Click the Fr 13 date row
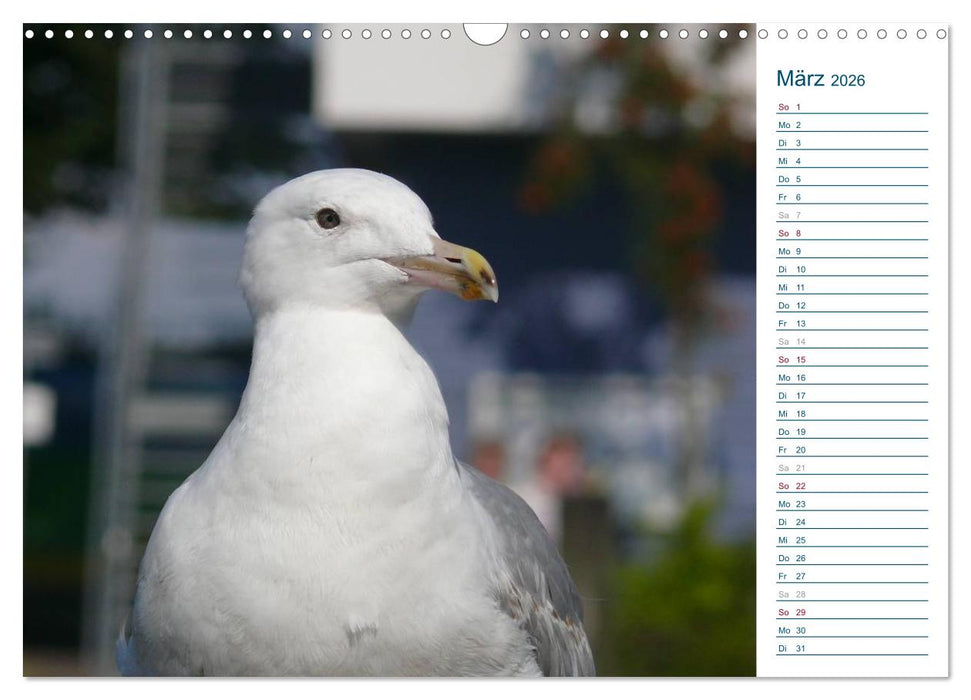971x700 pixels. 851,324
